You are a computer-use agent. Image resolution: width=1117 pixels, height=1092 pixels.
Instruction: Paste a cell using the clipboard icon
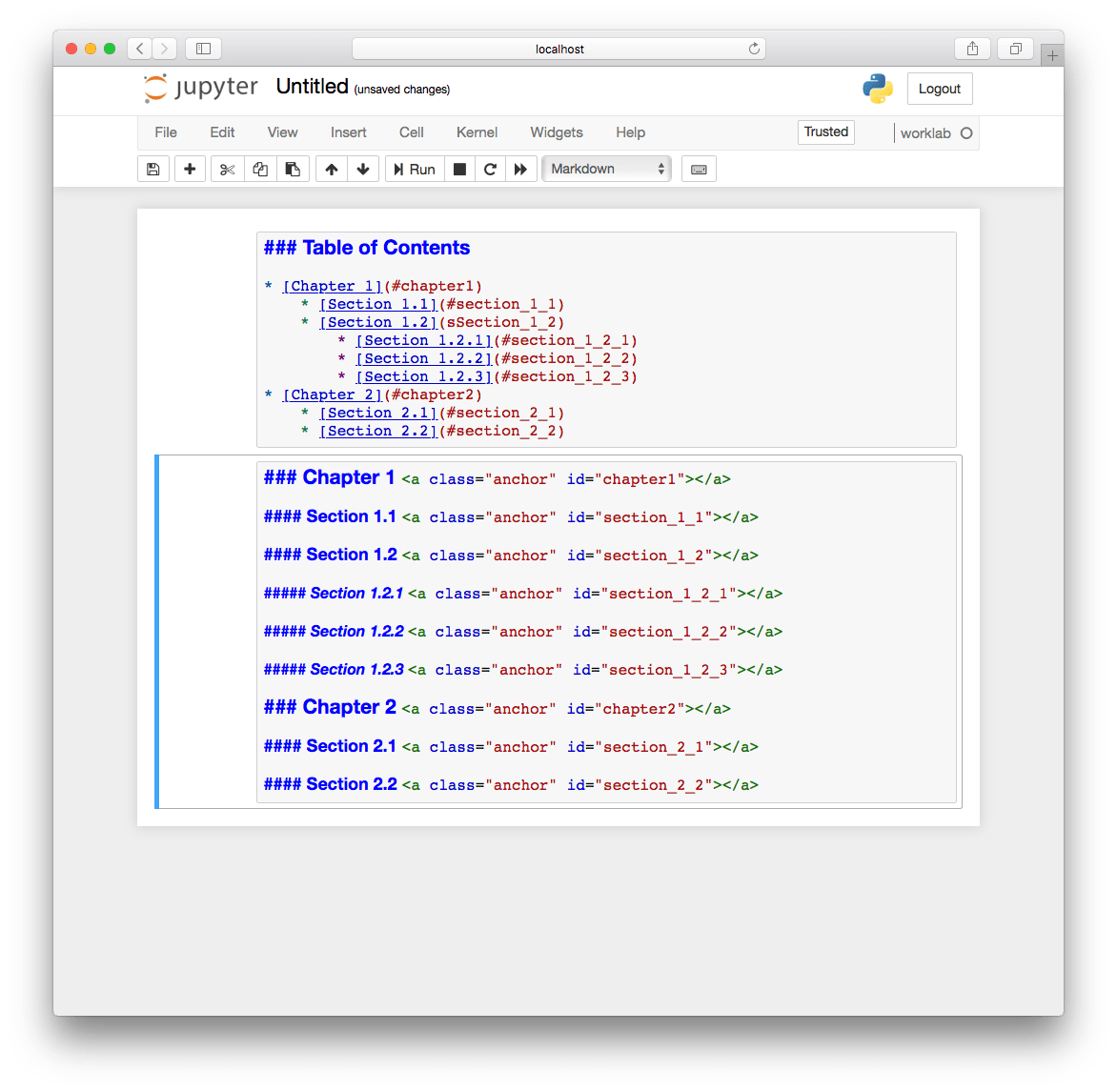click(293, 169)
